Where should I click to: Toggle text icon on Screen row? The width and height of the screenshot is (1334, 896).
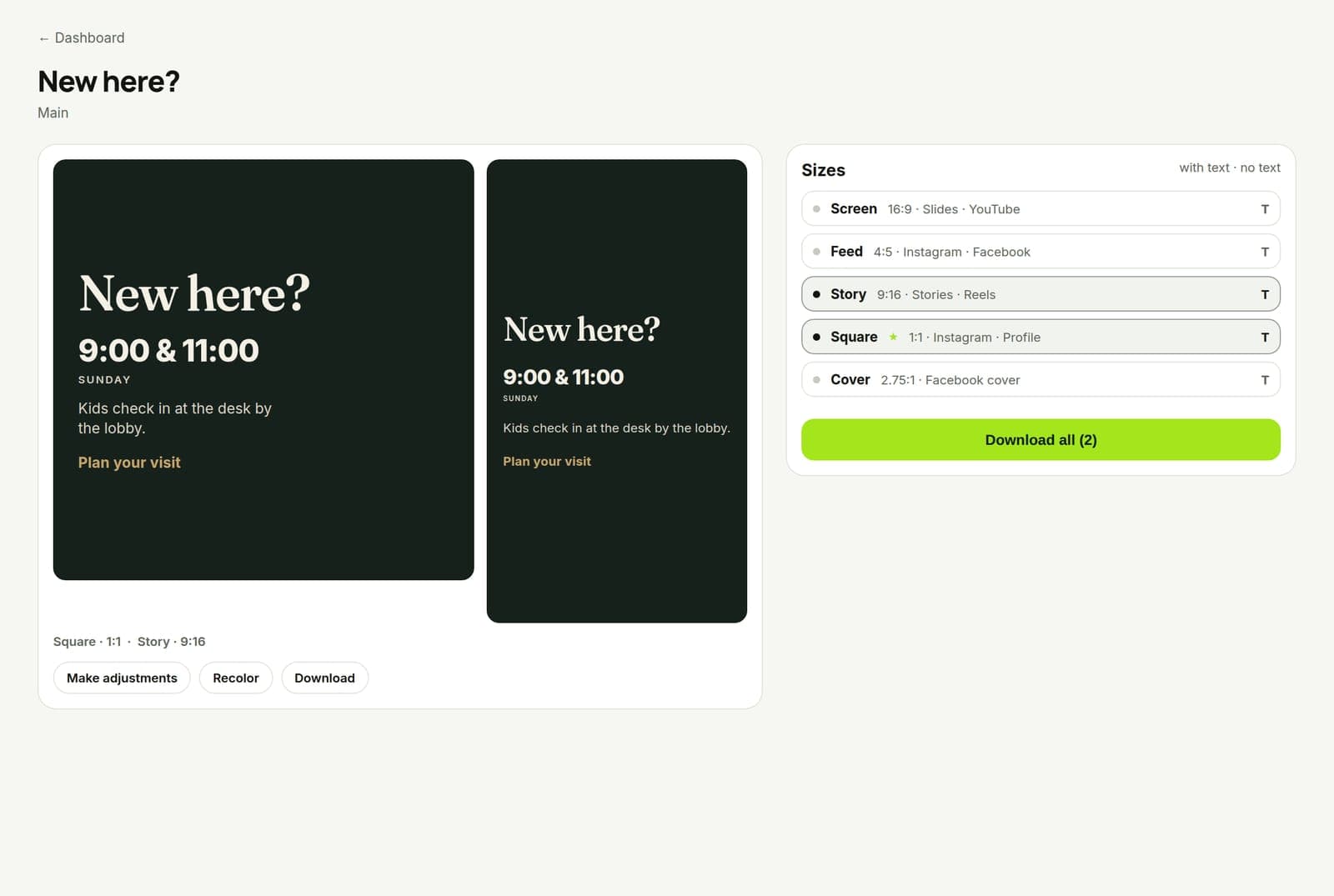coord(1264,209)
